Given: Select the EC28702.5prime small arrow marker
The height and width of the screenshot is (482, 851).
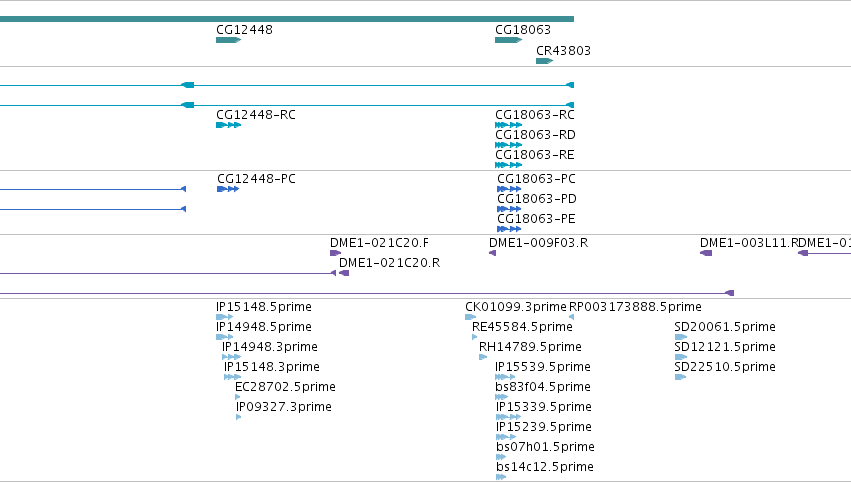Looking at the screenshot, I should click(x=238, y=397).
